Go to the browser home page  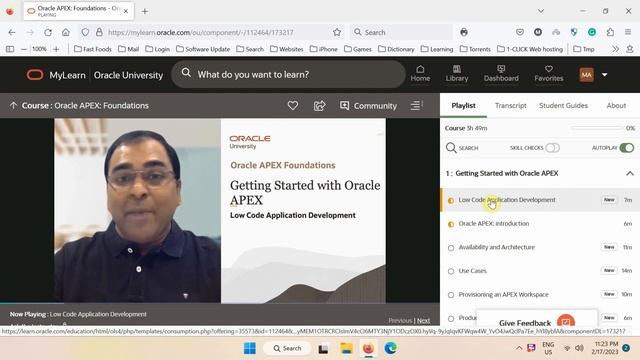[65, 32]
